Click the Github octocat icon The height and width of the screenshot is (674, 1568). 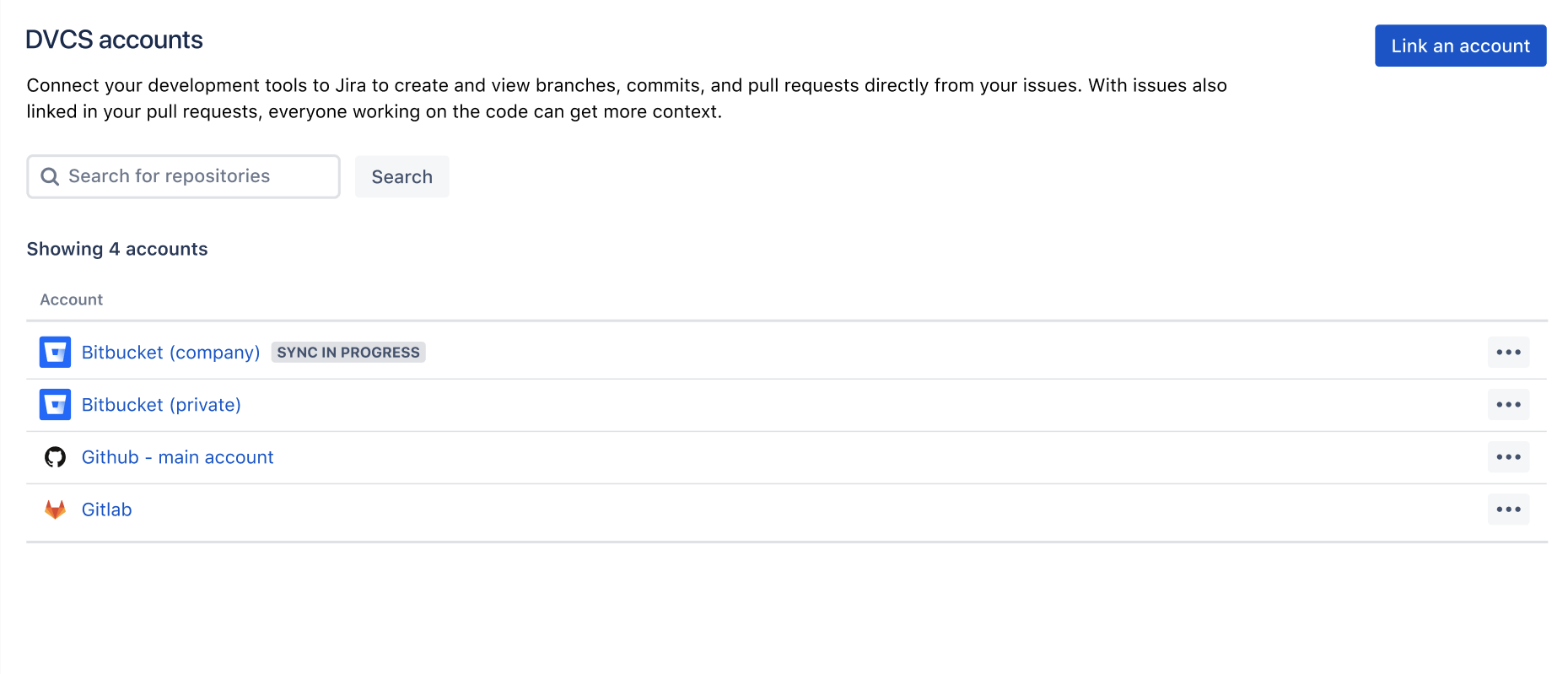point(55,456)
